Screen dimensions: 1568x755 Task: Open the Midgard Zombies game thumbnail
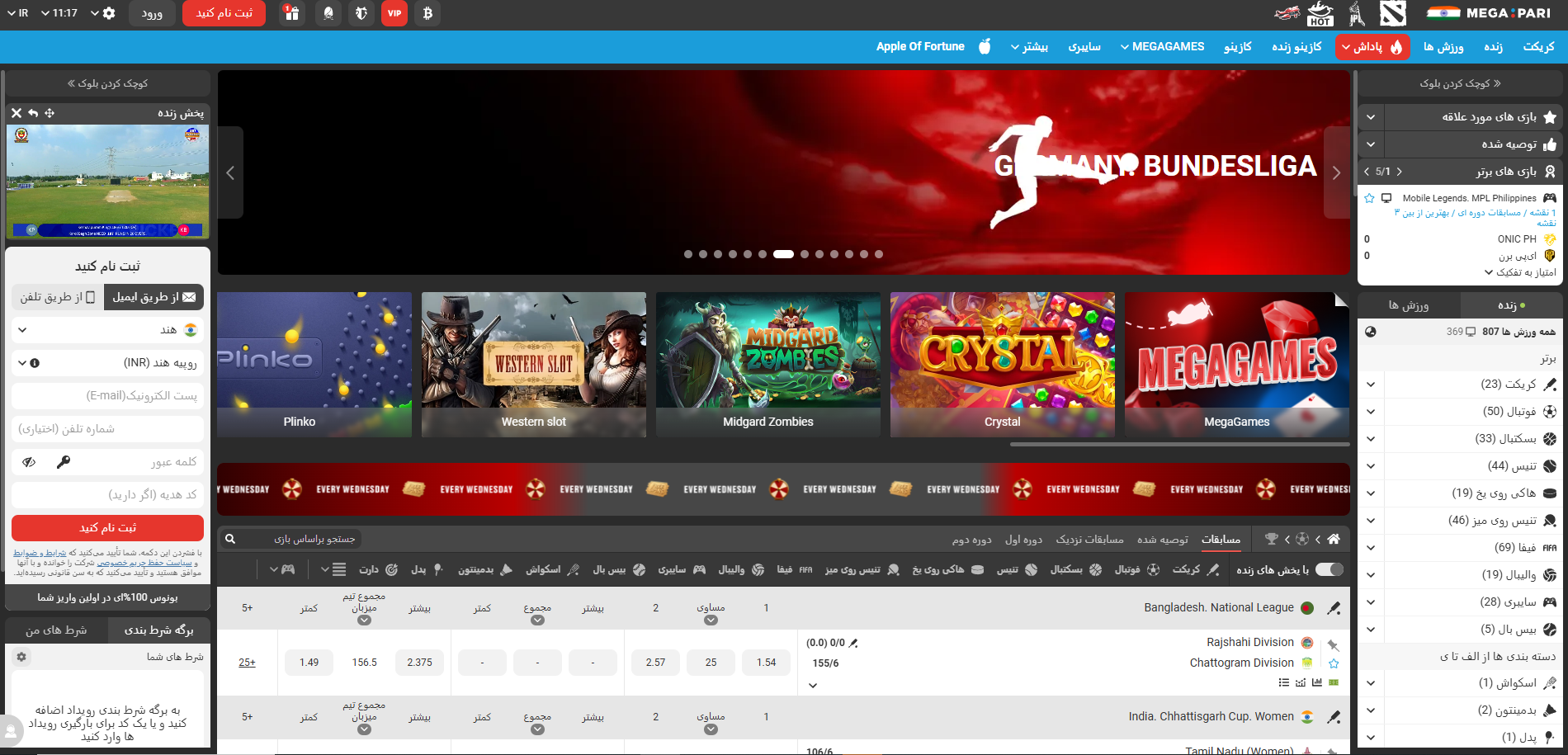point(767,364)
